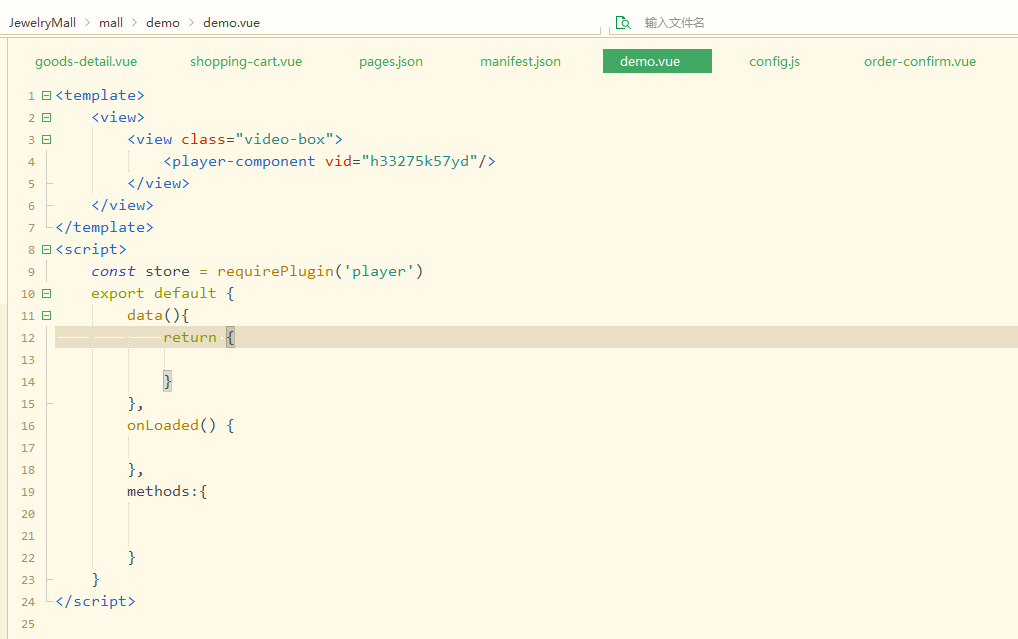Click the requirePlugin text on line 9
This screenshot has height=639, width=1018.
[275, 271]
